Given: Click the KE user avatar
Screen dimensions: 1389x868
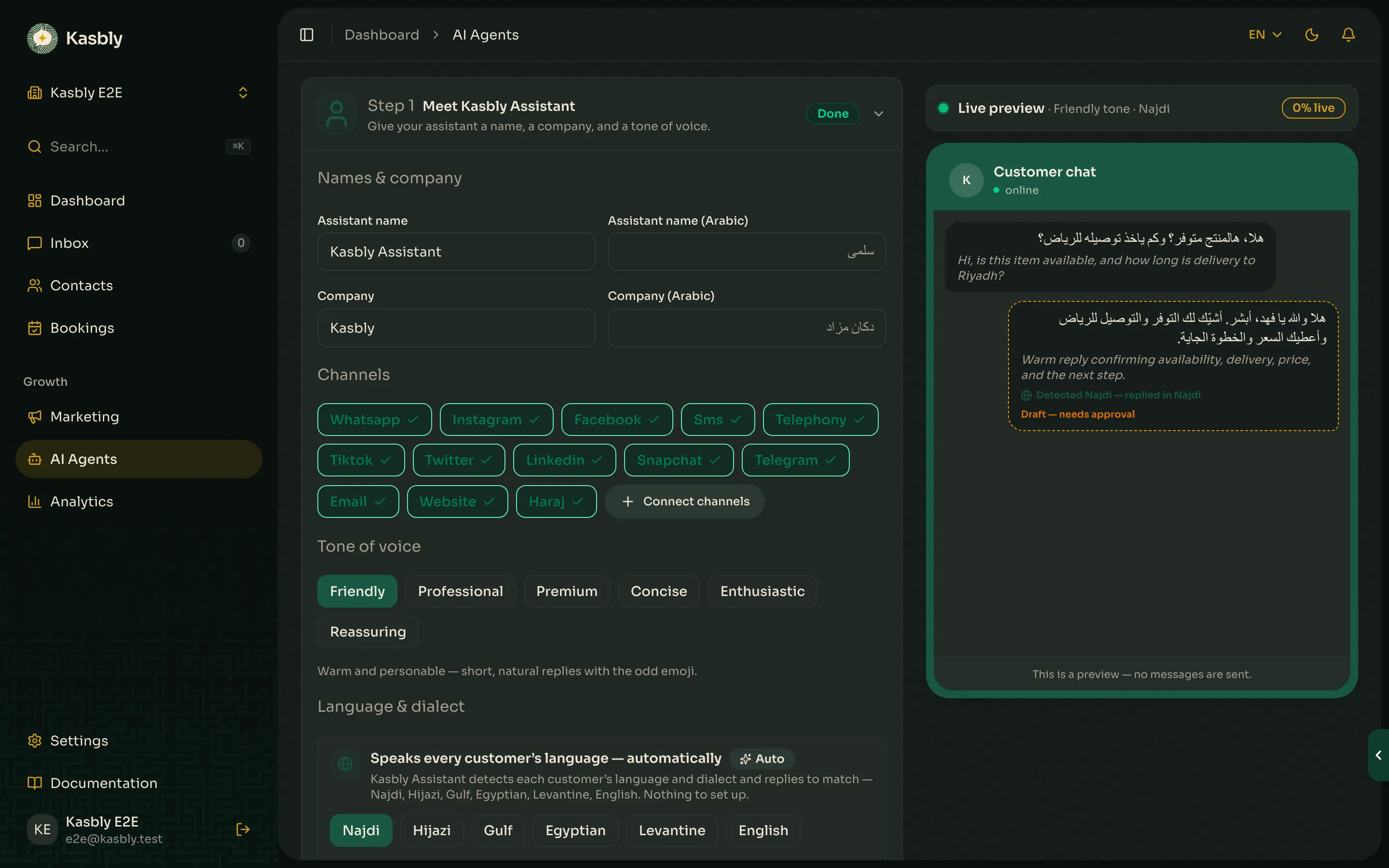Looking at the screenshot, I should pyautogui.click(x=42, y=829).
